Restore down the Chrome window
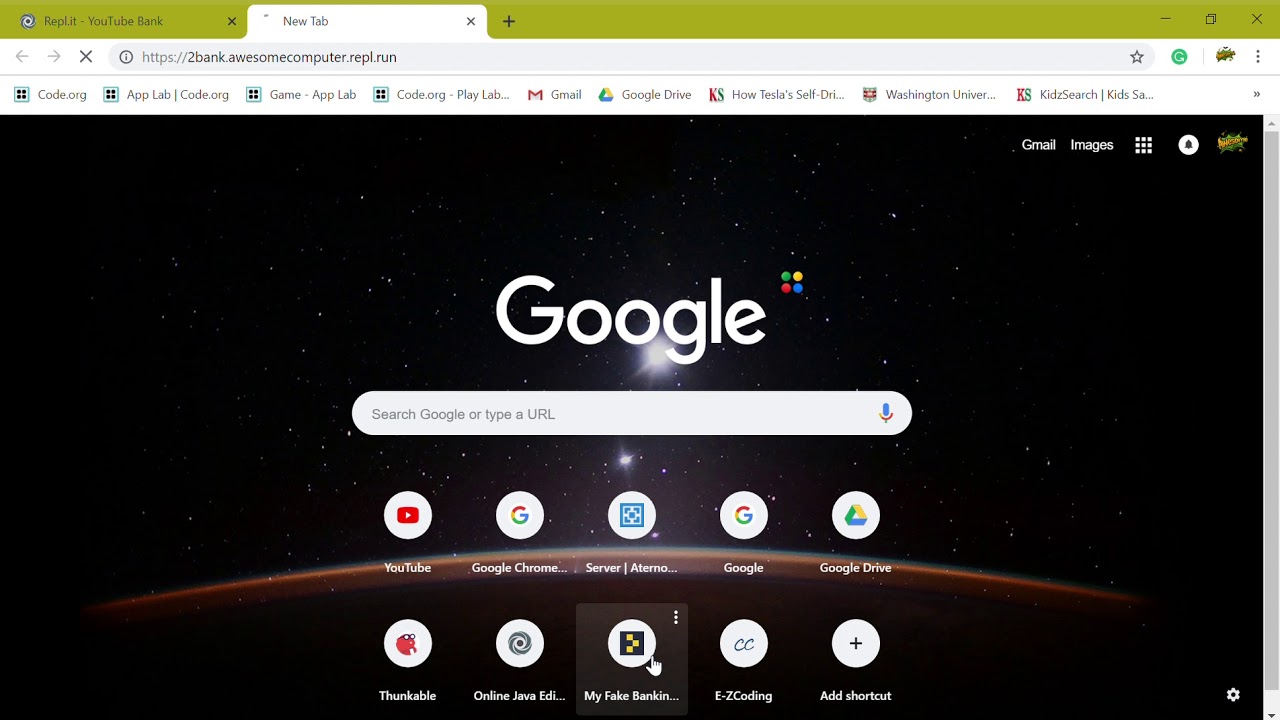1280x720 pixels. point(1211,19)
